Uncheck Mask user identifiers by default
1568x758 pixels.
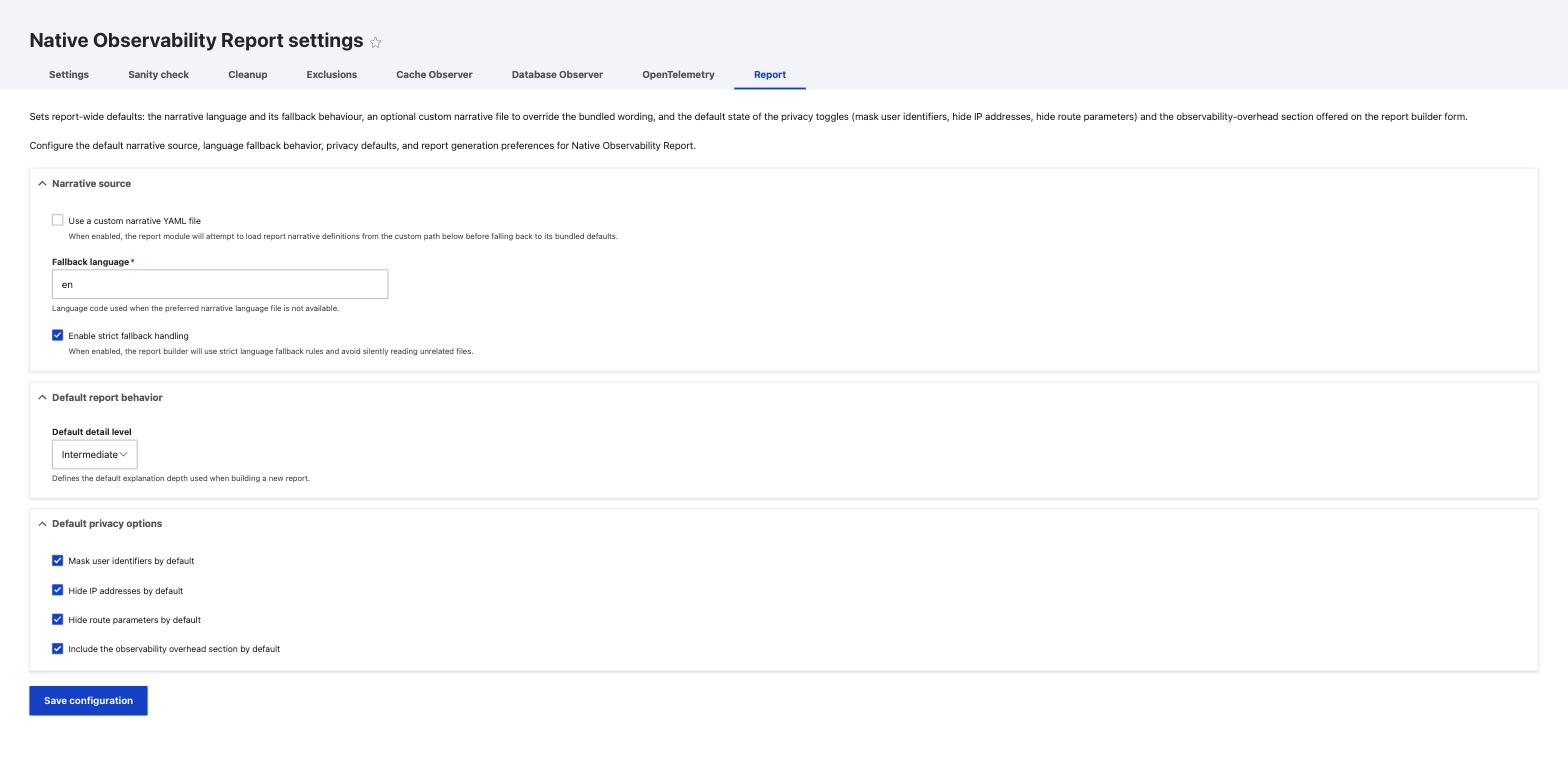57,561
